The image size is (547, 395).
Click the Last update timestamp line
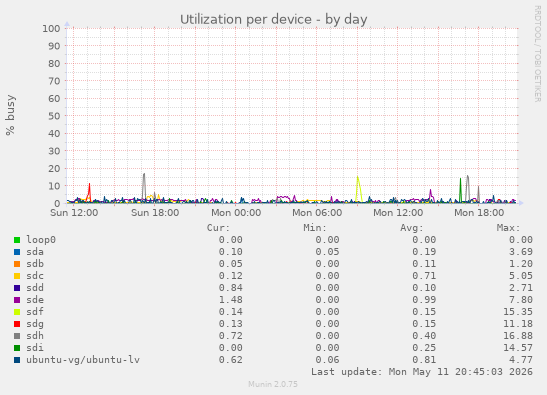(x=422, y=372)
